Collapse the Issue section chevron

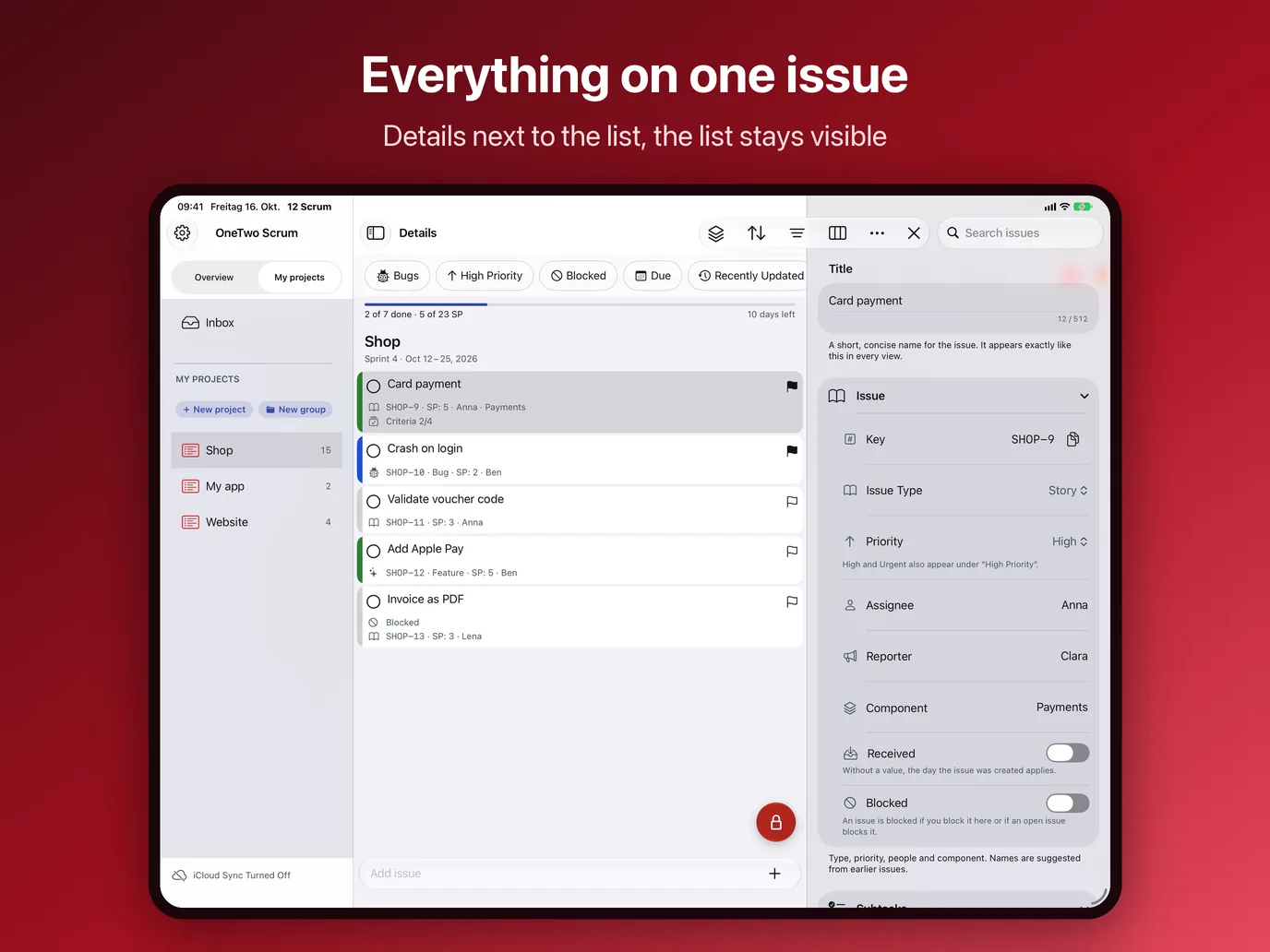tap(1084, 397)
